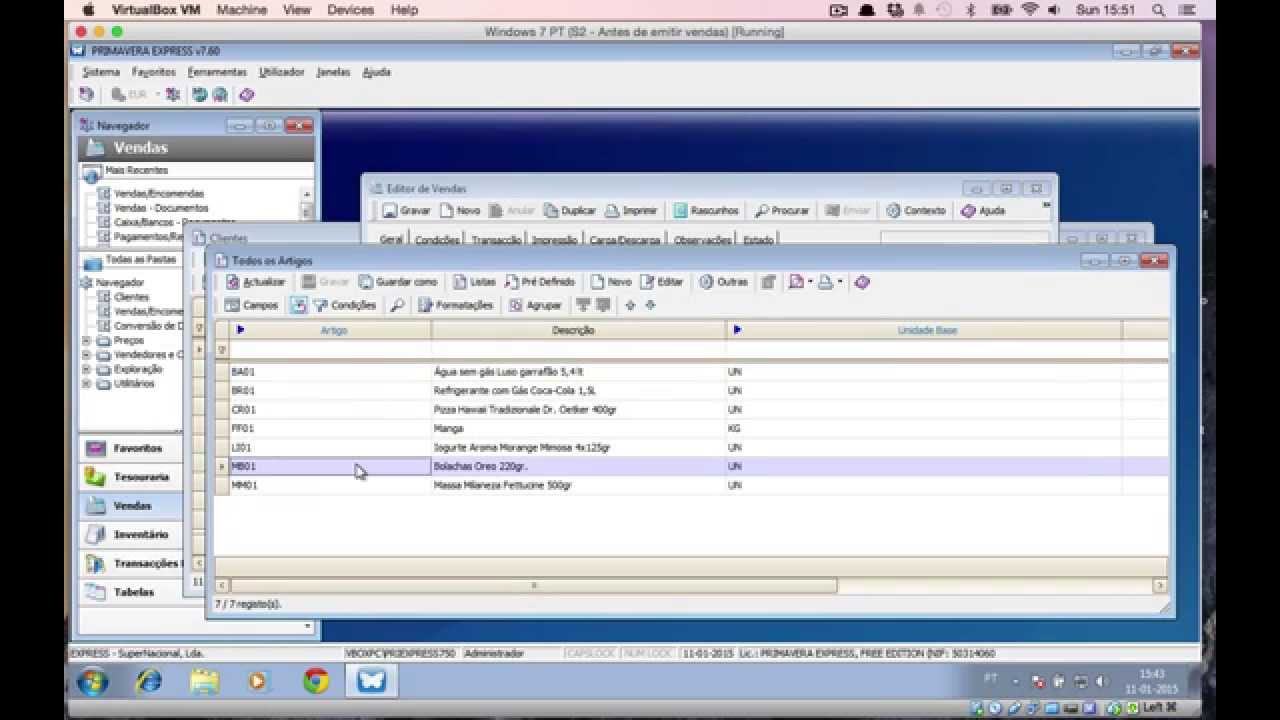The height and width of the screenshot is (720, 1280).
Task: Click the Actualizar refresh icon
Action: pos(233,283)
